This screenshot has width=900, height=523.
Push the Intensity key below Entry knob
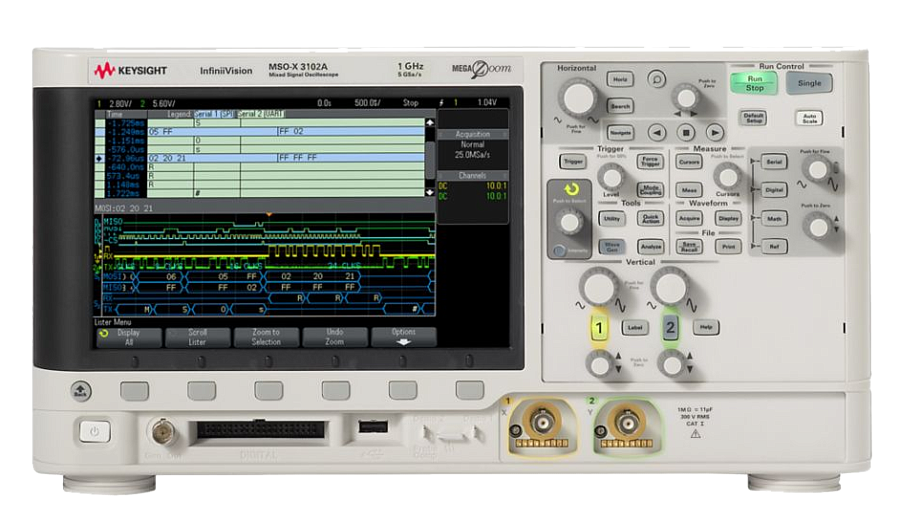(560, 251)
